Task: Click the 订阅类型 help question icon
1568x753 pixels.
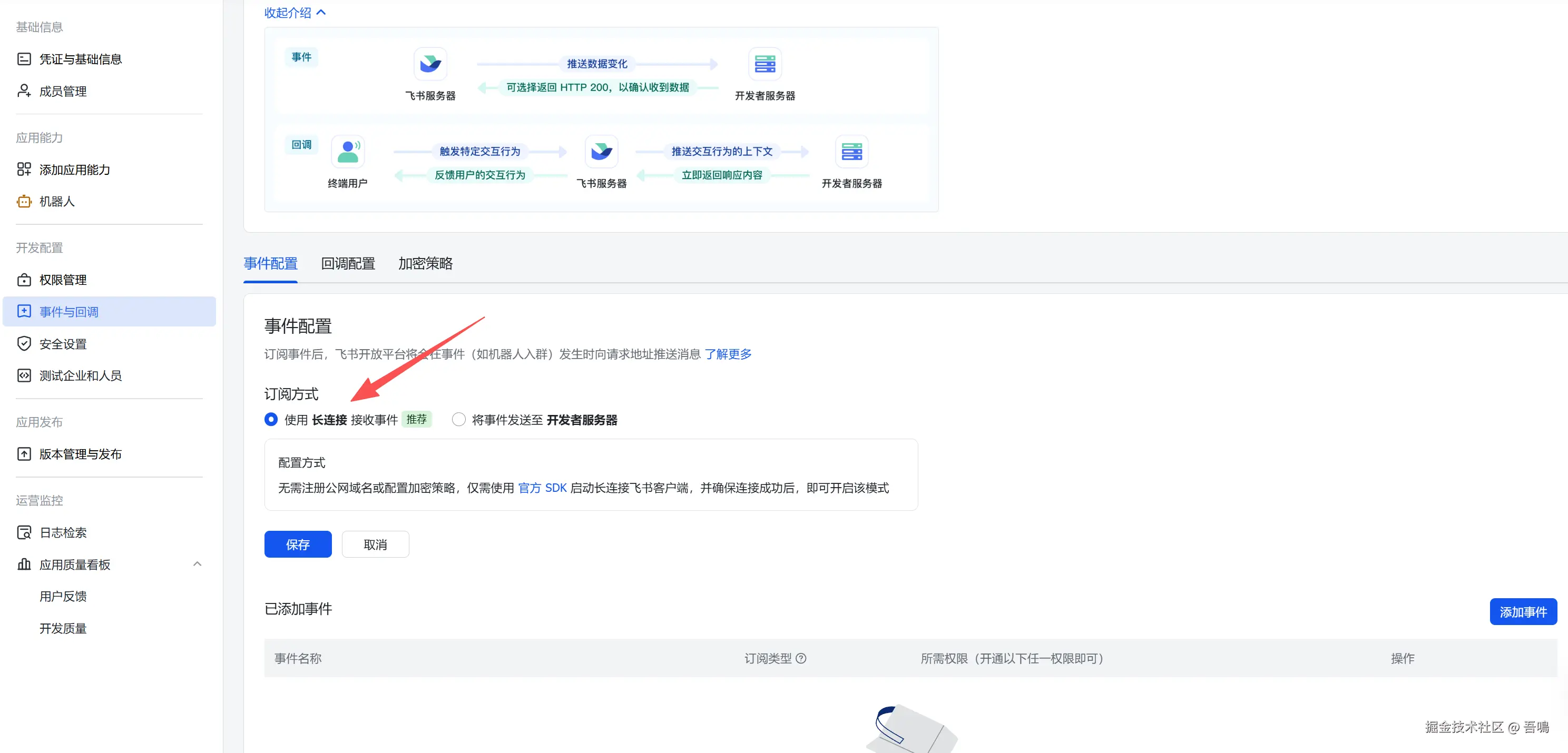Action: click(x=801, y=658)
